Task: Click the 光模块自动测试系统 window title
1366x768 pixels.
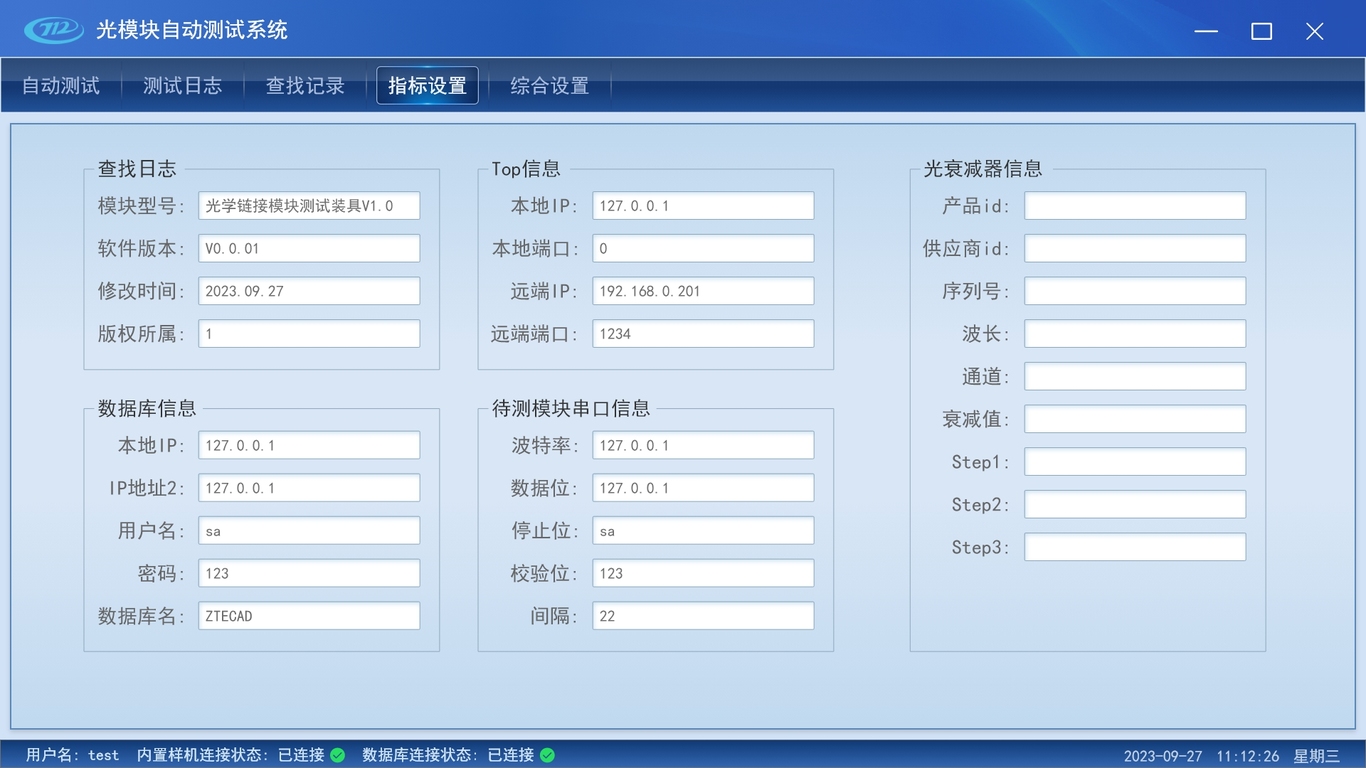Action: (x=192, y=30)
